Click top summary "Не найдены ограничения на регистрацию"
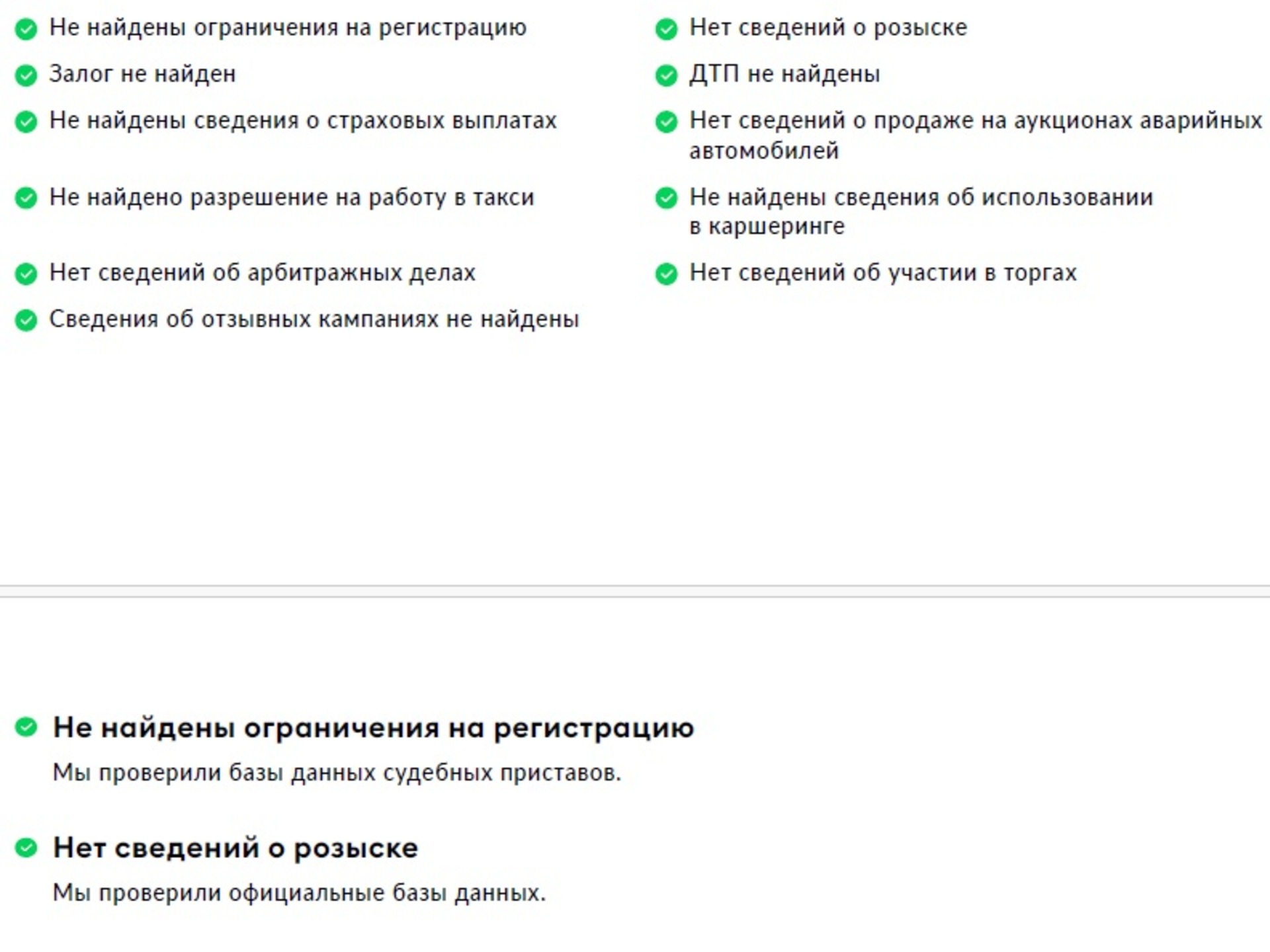 pos(288,28)
